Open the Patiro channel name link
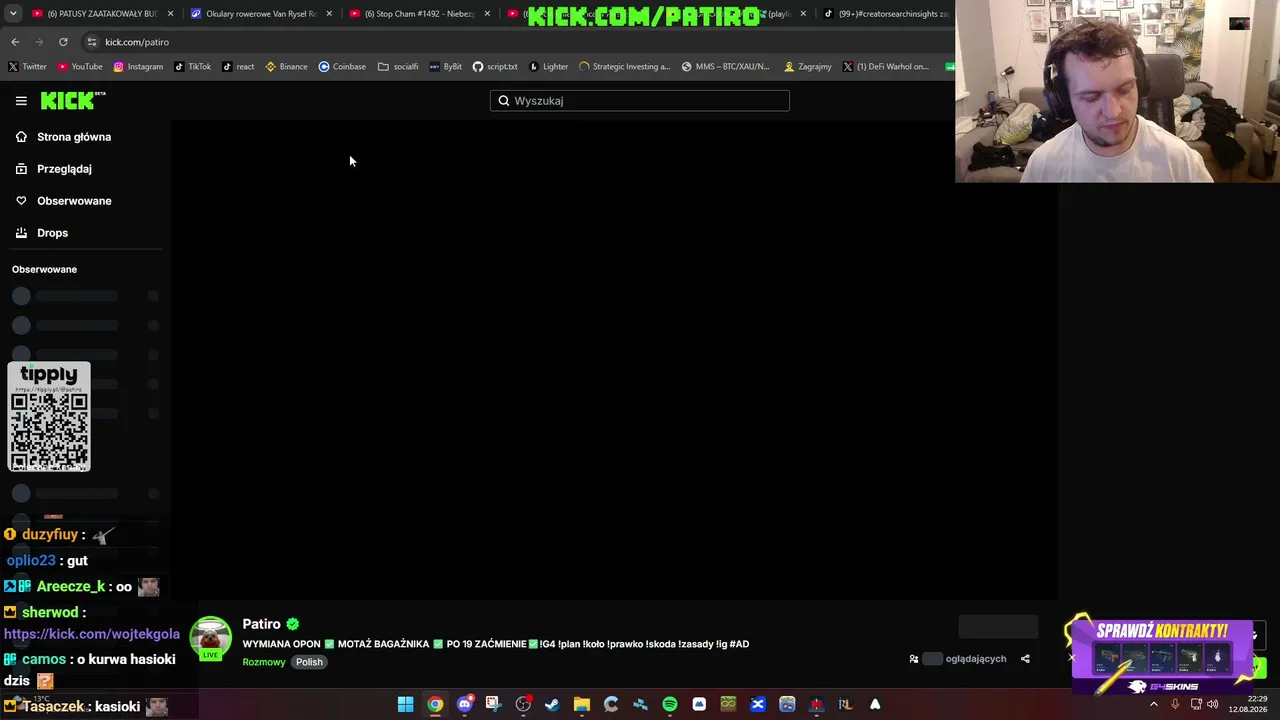1280x720 pixels. [x=261, y=624]
